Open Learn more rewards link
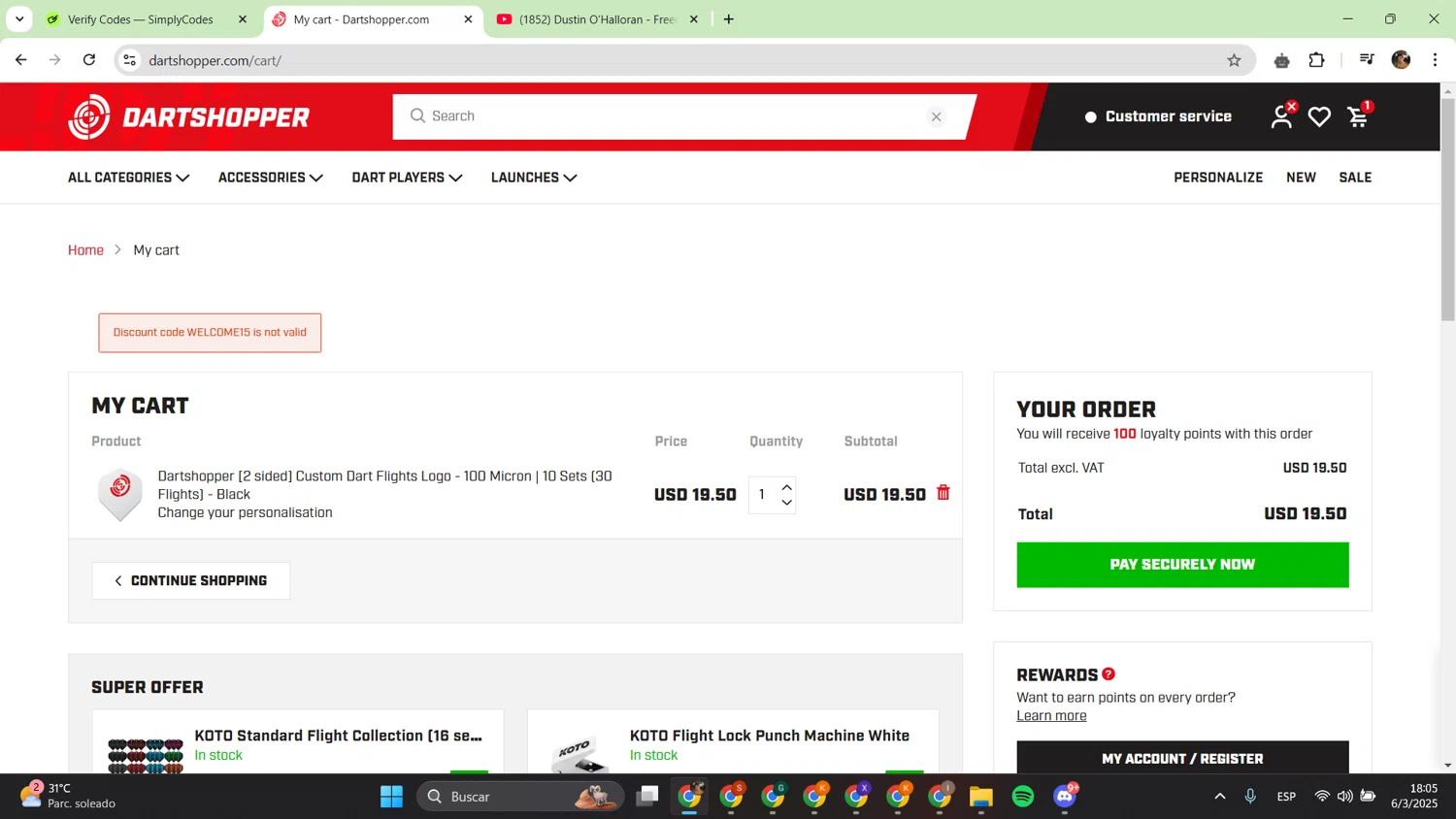This screenshot has height=819, width=1456. point(1051,716)
